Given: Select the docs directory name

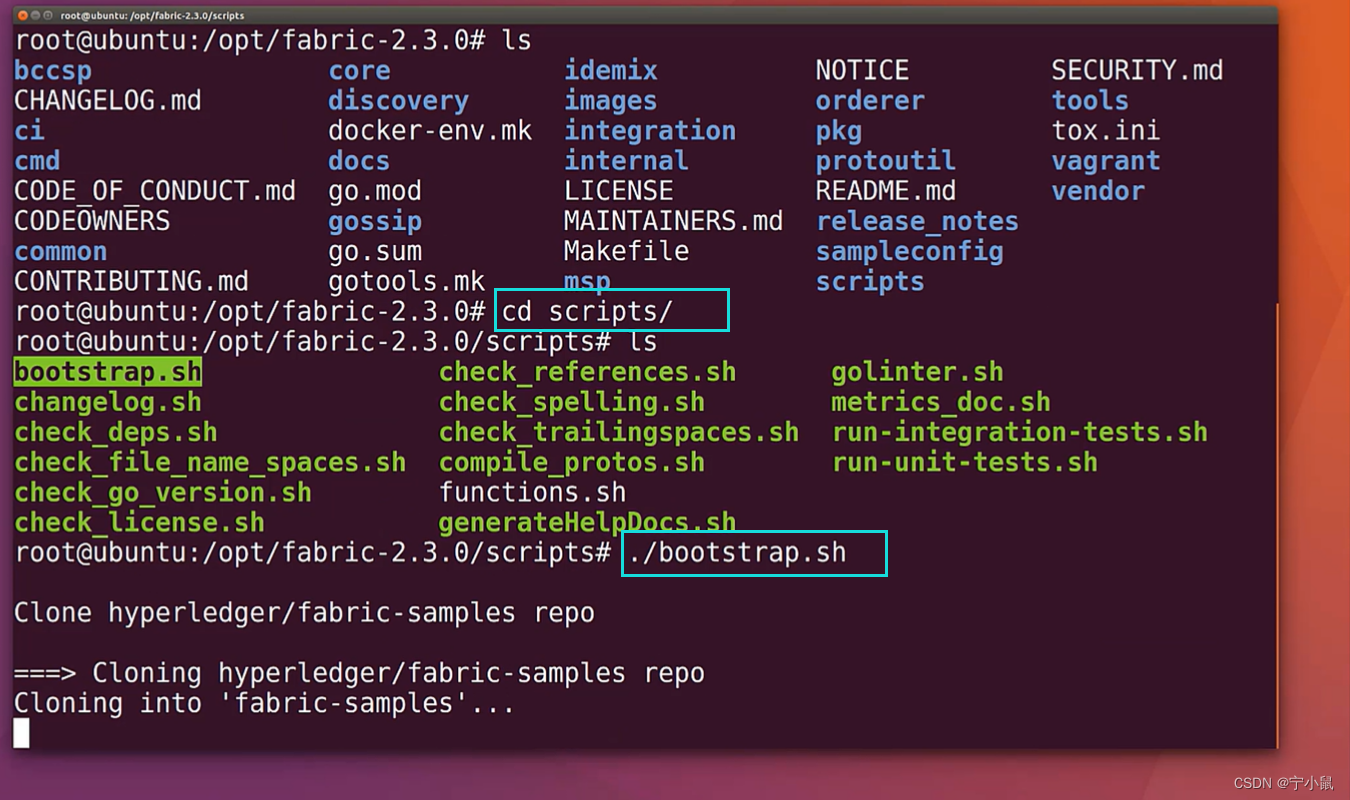Looking at the screenshot, I should 359,161.
